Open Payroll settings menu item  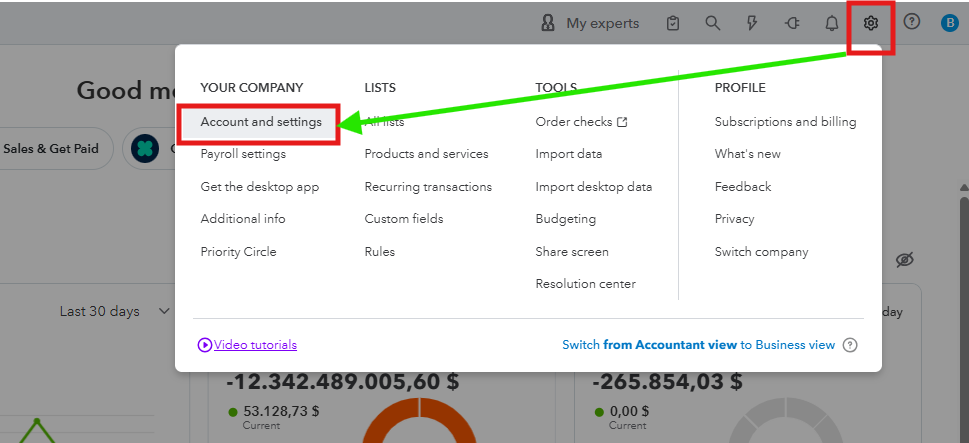(243, 154)
